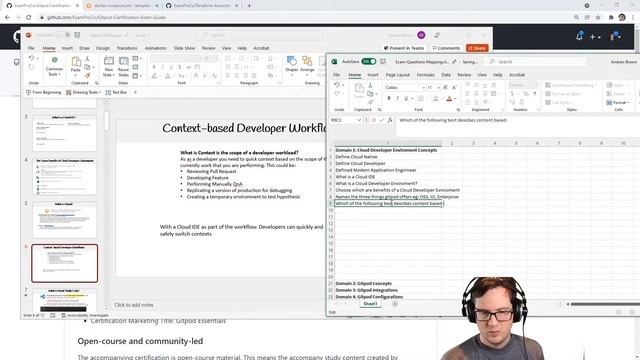Click the Italic button in Excel ribbon
Viewport: 640px width, 360px height.
[397, 98]
